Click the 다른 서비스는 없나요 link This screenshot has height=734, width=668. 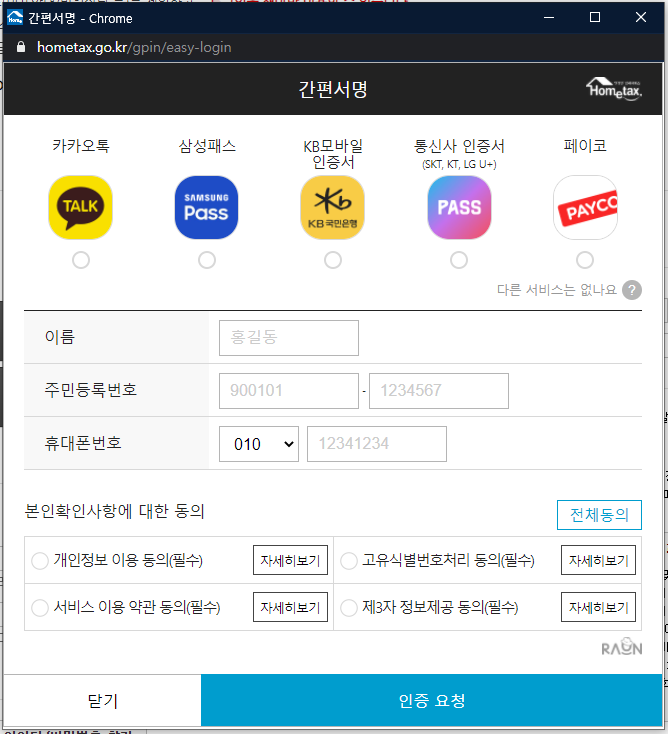[x=557, y=290]
